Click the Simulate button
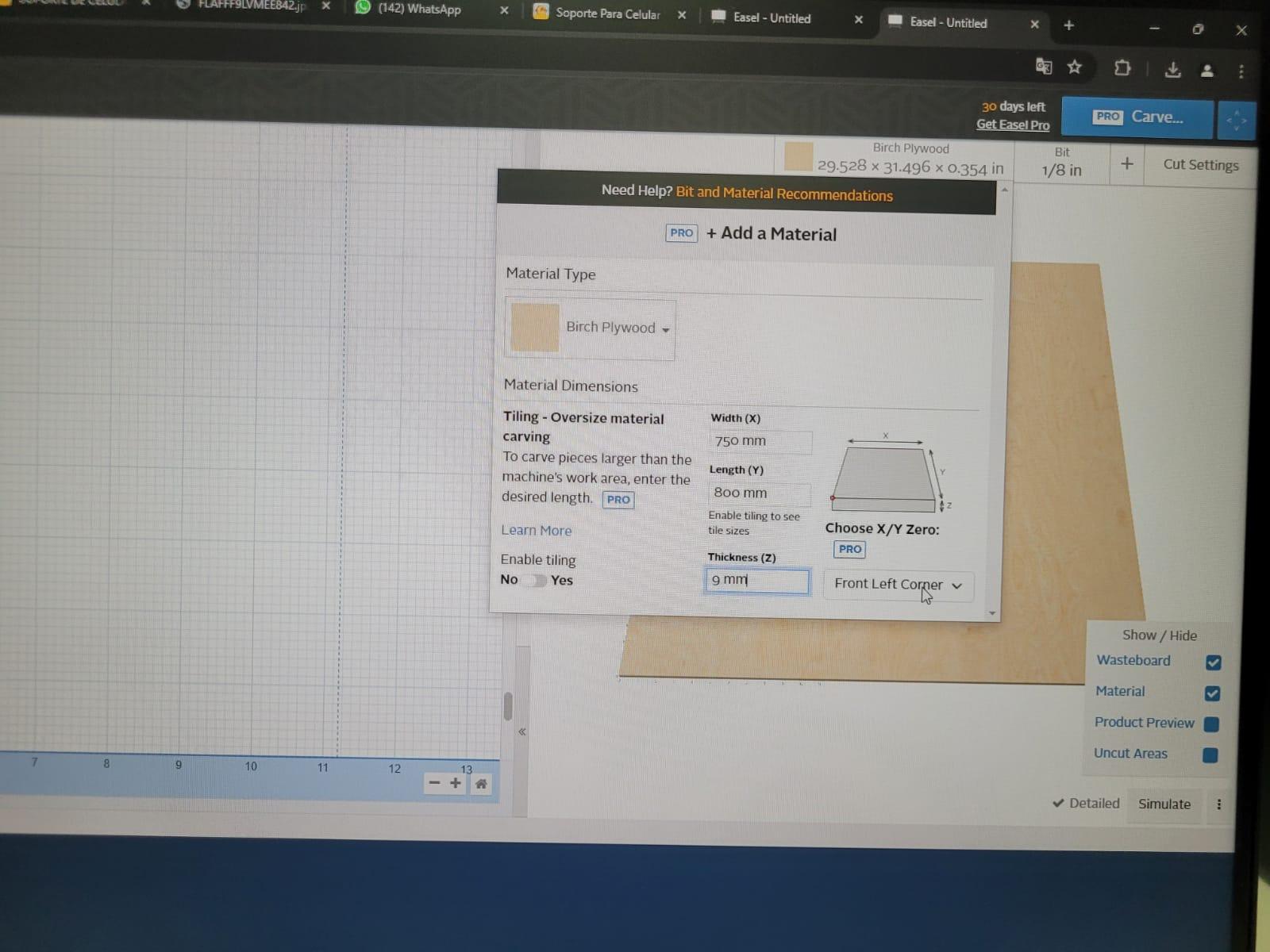This screenshot has width=1270, height=952. click(1164, 804)
